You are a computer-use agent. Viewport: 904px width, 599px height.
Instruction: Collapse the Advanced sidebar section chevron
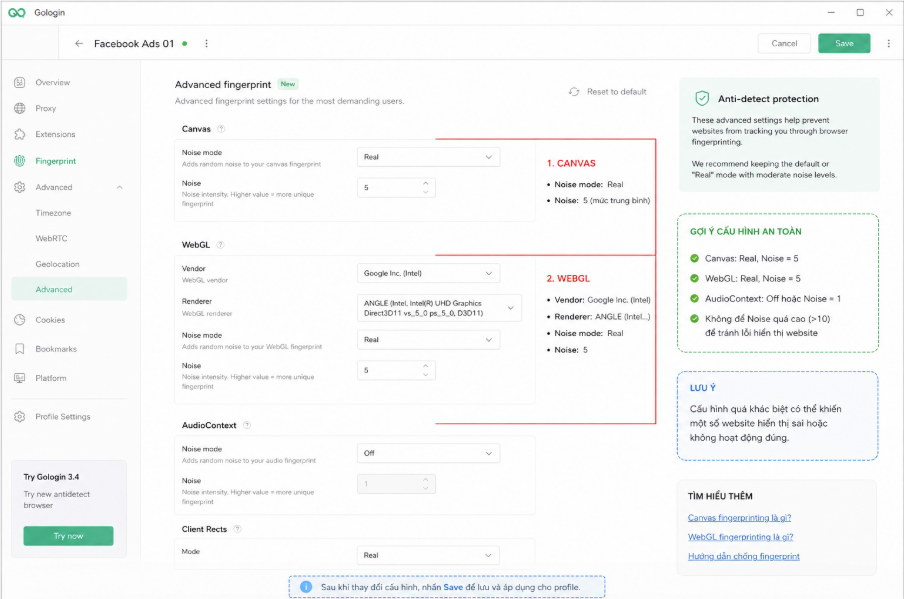click(x=119, y=187)
